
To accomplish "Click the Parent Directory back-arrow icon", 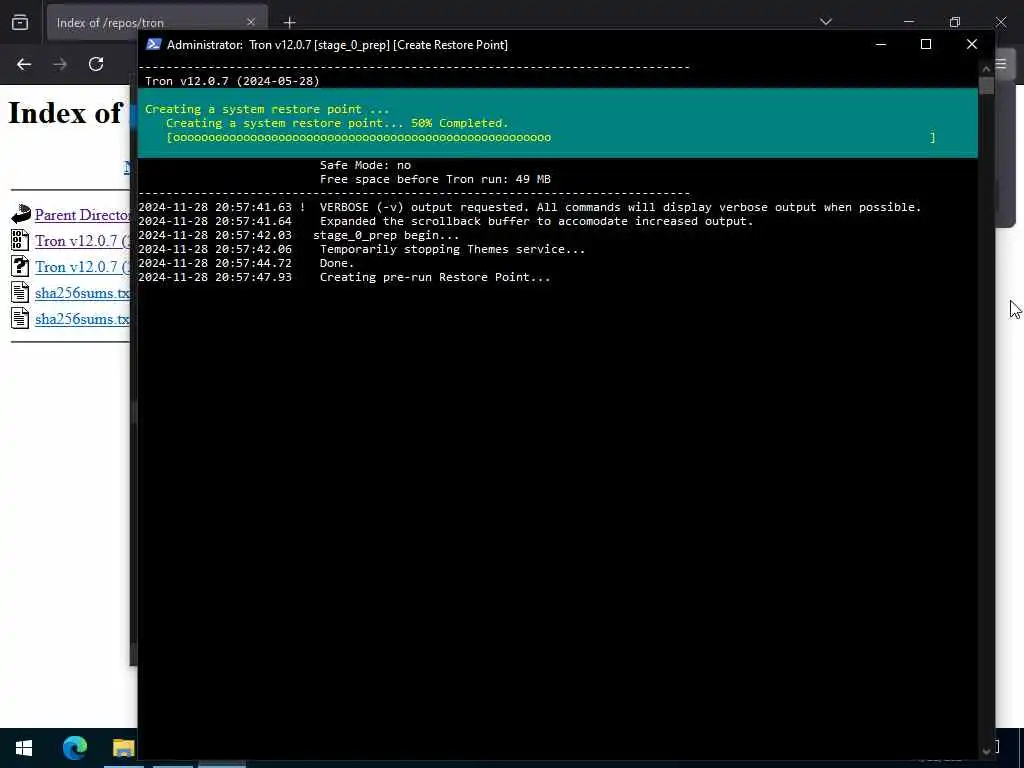I will click(x=20, y=214).
